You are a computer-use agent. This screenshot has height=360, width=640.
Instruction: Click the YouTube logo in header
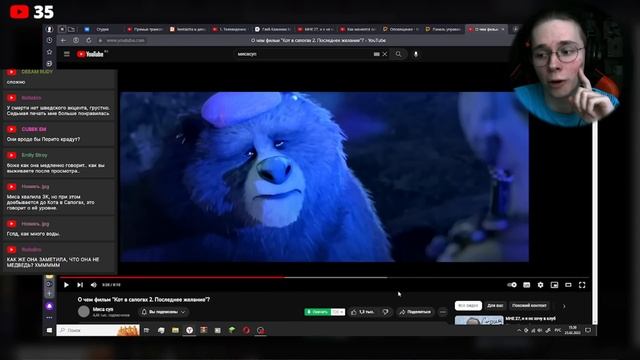90,54
